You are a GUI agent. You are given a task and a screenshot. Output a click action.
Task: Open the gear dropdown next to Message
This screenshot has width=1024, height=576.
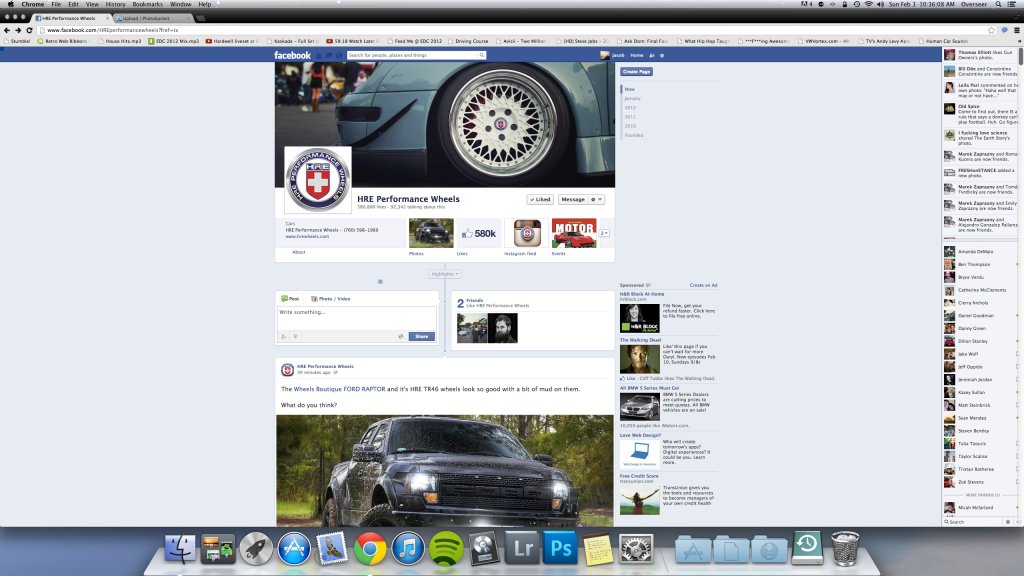pos(596,199)
